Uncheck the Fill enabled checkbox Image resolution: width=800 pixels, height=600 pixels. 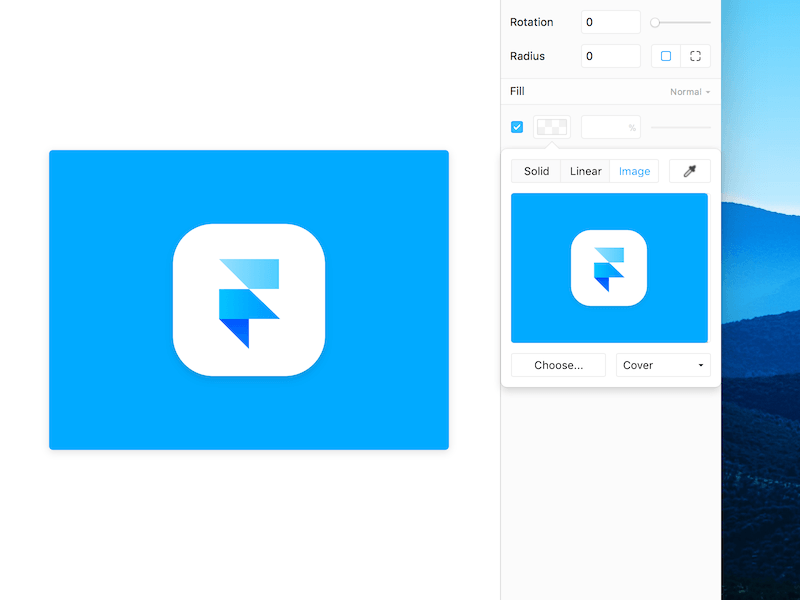(517, 127)
